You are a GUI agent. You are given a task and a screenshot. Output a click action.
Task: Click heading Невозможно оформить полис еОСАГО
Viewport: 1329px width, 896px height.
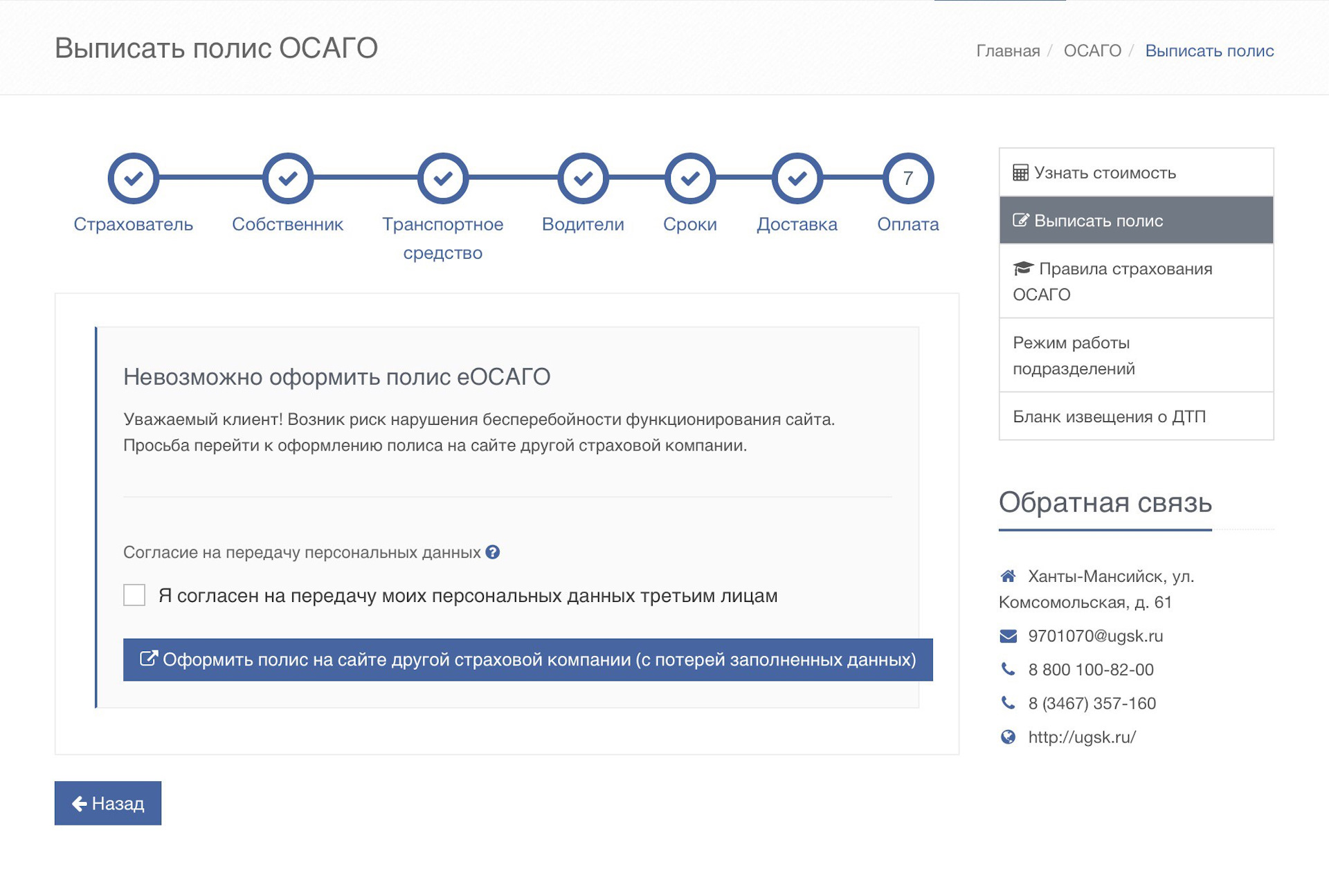(x=336, y=376)
